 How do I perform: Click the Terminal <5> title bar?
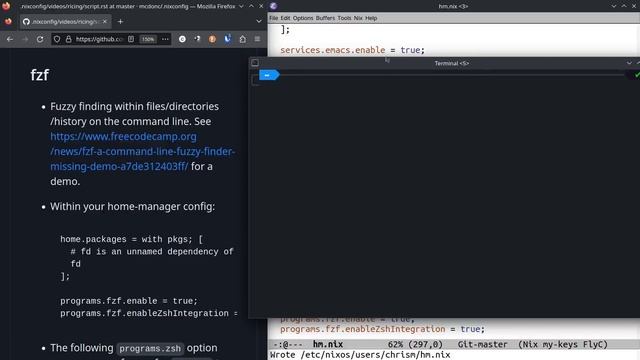[451, 63]
